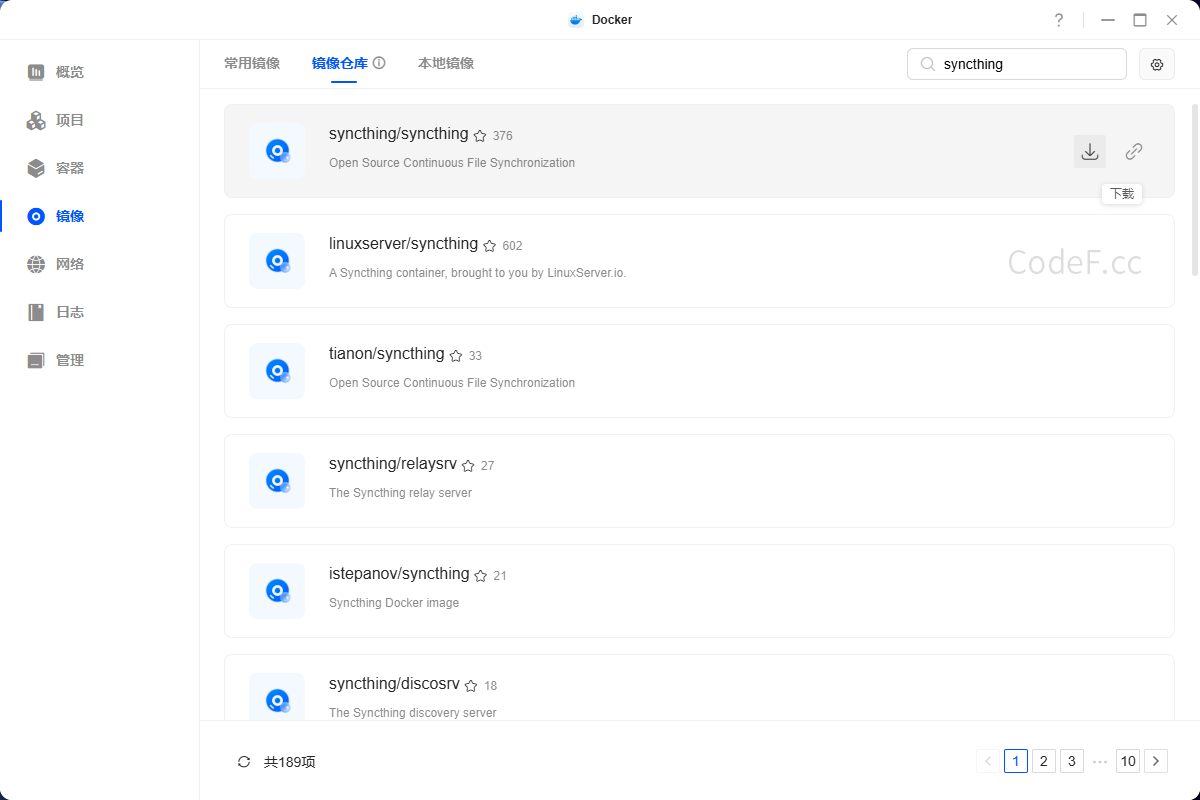
Task: Click 'The Syncthing relay server' description
Action: coord(400,493)
